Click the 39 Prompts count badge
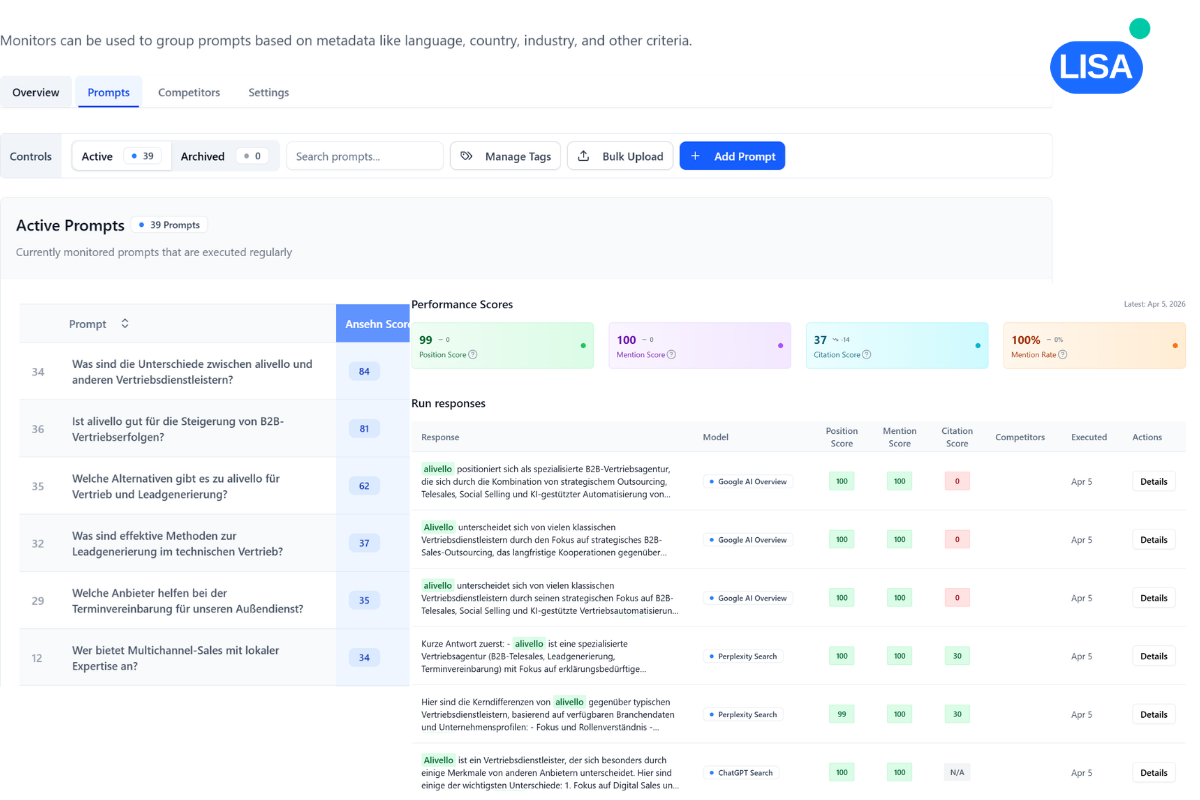 (169, 225)
